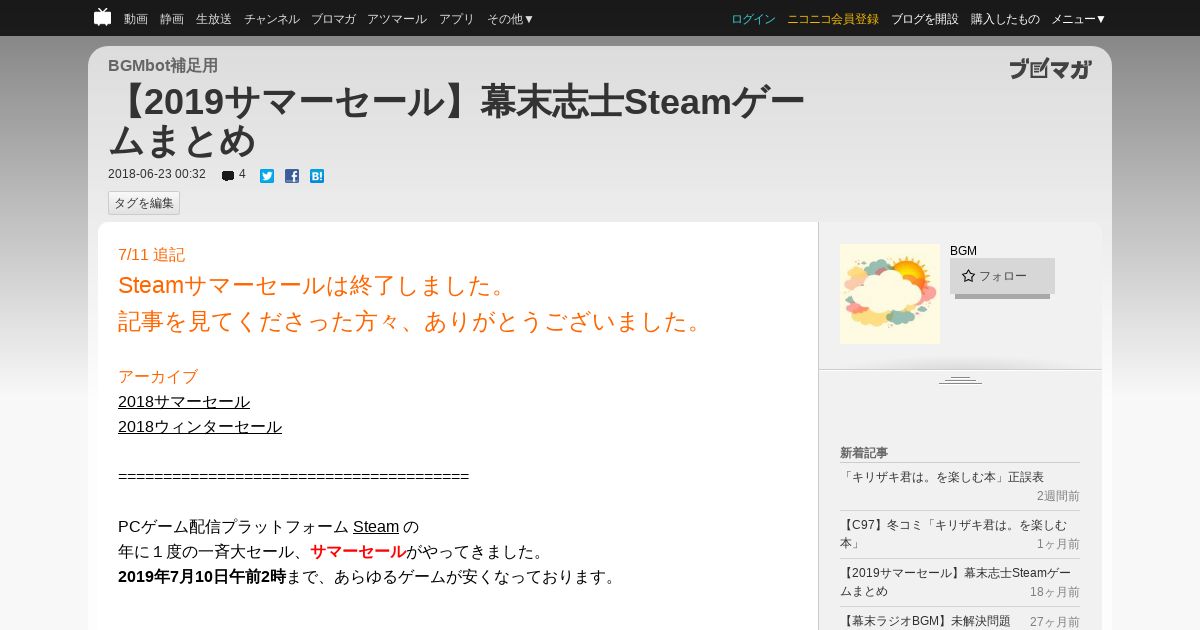Click the 新着記事 heading

click(x=864, y=453)
